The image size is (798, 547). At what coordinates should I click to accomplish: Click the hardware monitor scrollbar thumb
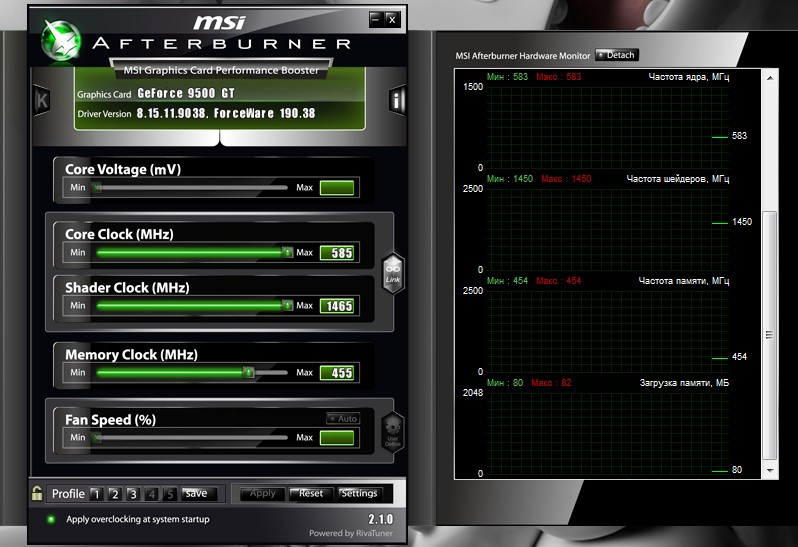click(770, 334)
